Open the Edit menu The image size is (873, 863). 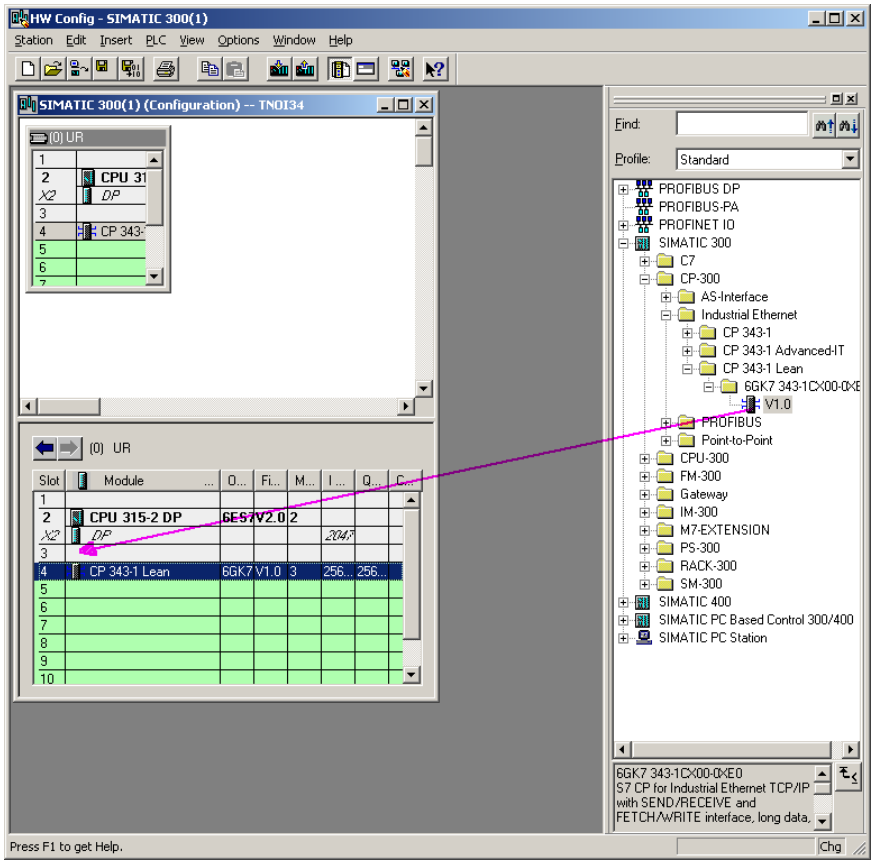pos(76,40)
